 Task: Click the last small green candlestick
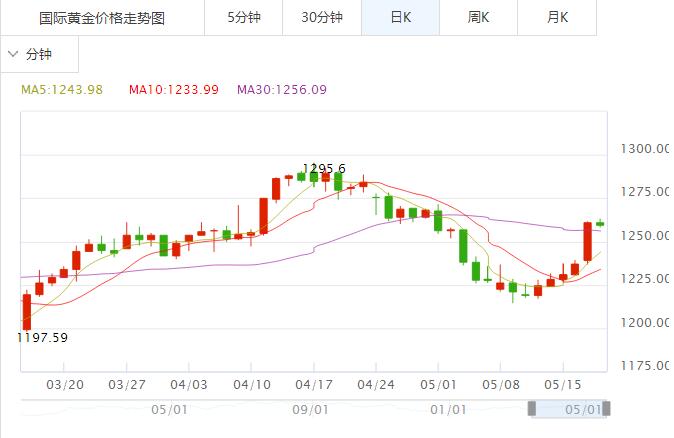point(600,224)
